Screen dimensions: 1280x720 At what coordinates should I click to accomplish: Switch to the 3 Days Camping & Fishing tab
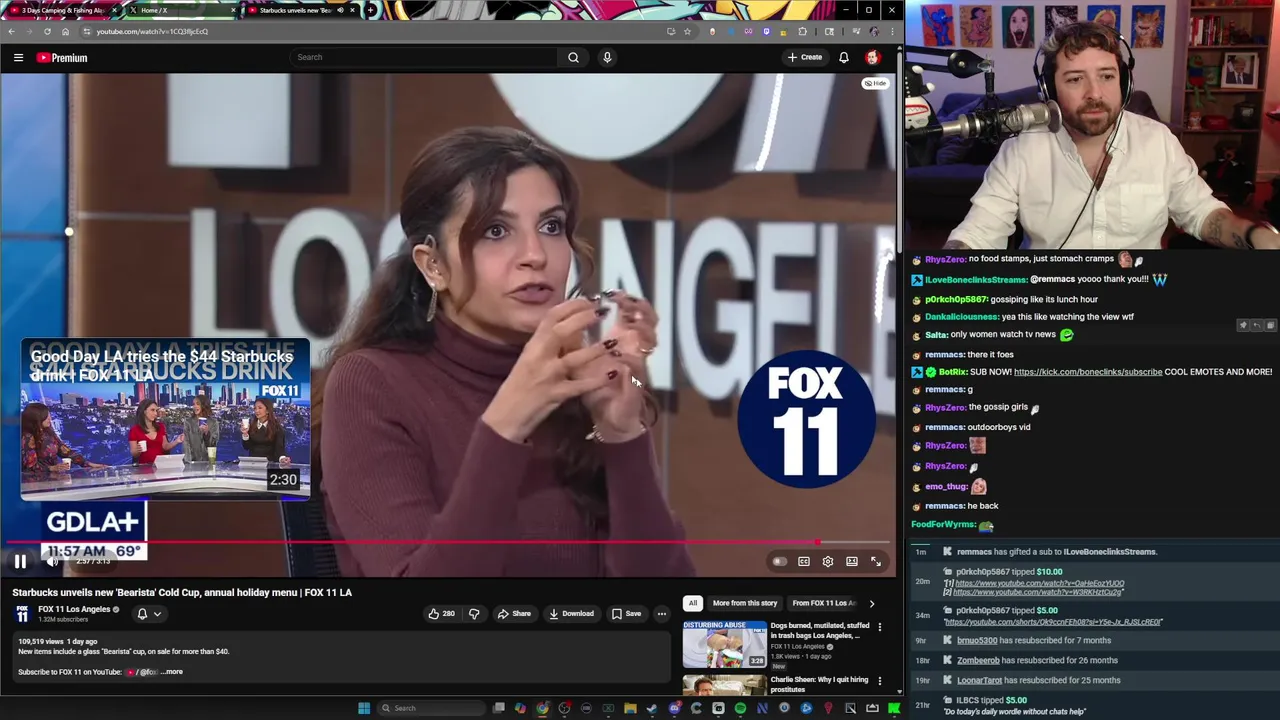click(63, 10)
